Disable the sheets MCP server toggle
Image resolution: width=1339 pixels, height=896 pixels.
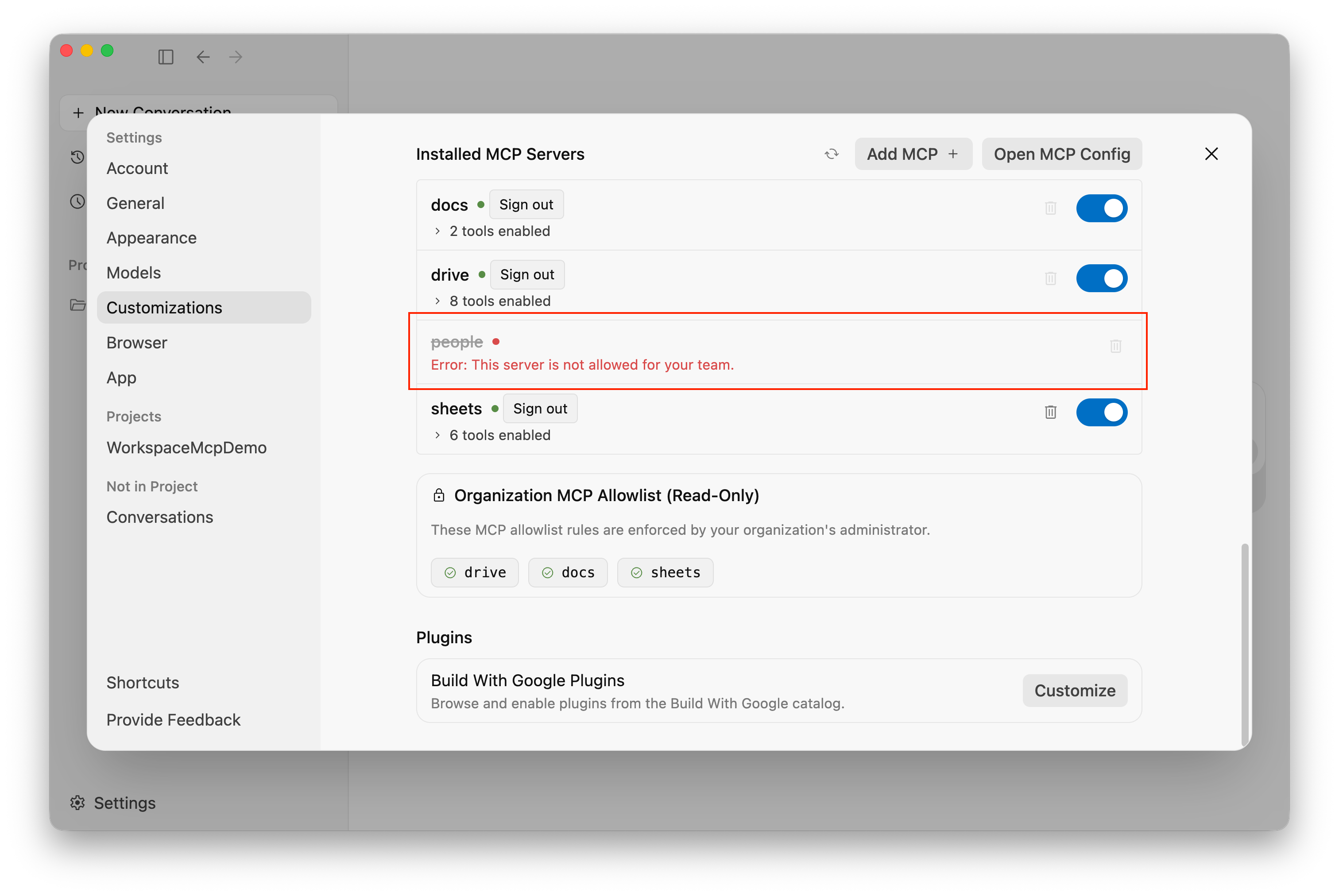coord(1101,412)
